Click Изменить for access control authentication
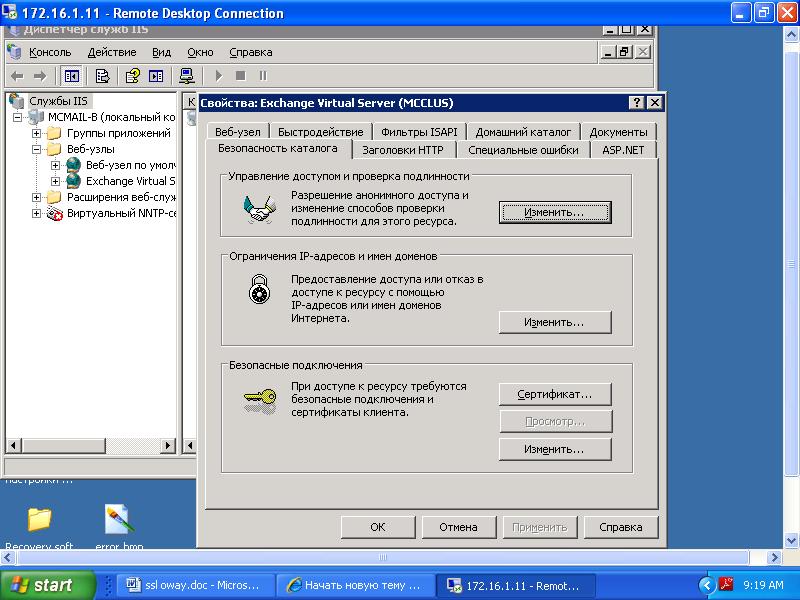 [555, 212]
